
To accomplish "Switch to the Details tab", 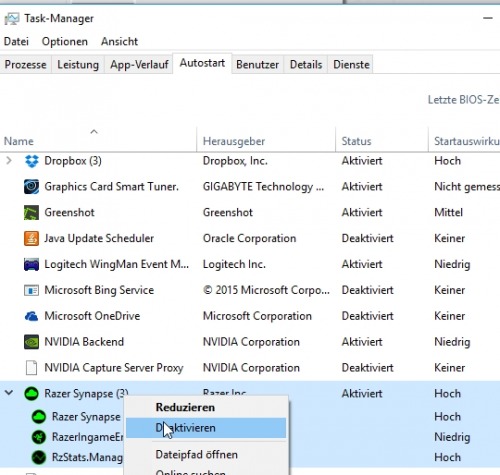I will (306, 64).
